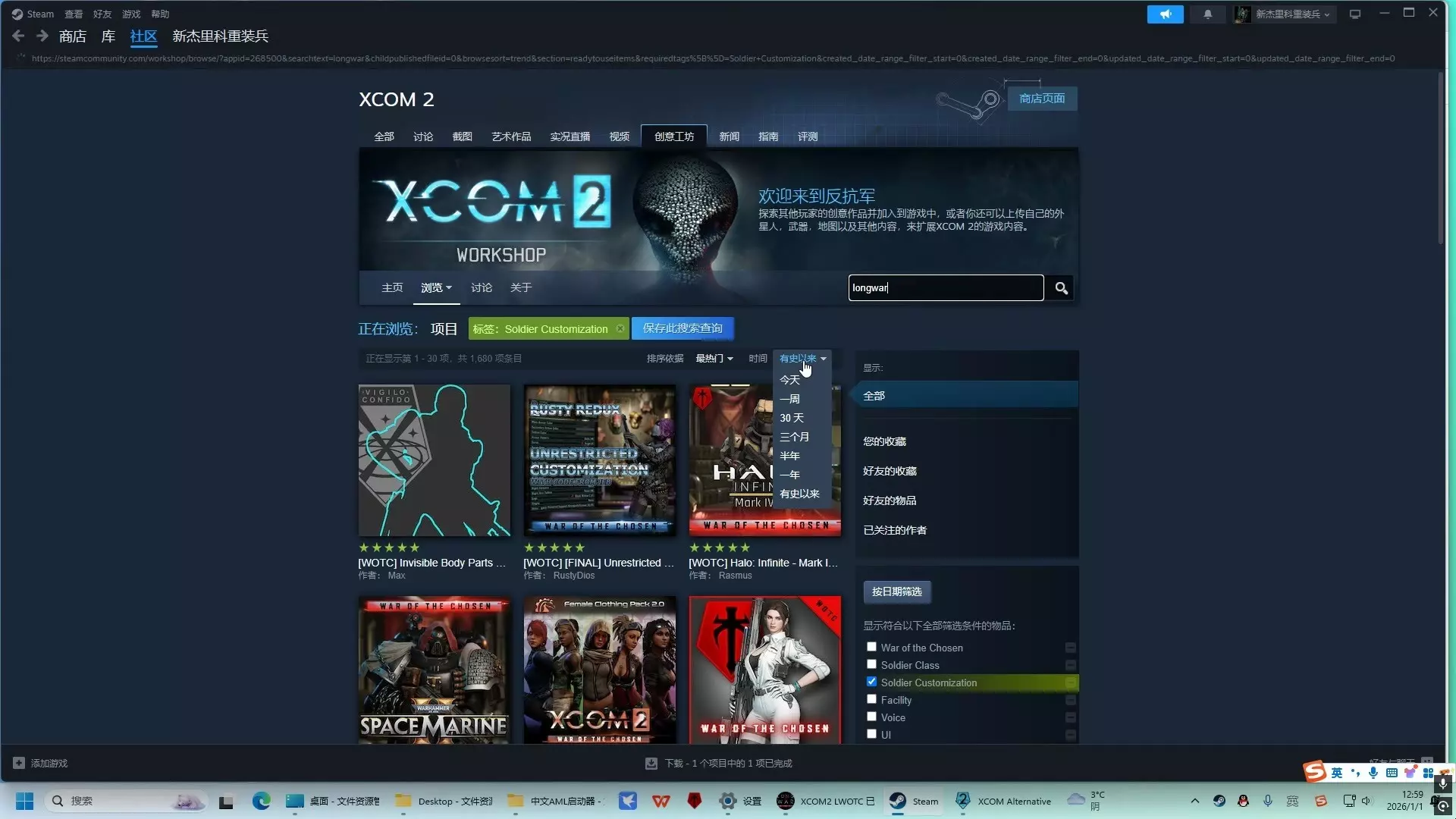This screenshot has width=1456, height=819.
Task: Open the 指南 guides tab
Action: (767, 136)
